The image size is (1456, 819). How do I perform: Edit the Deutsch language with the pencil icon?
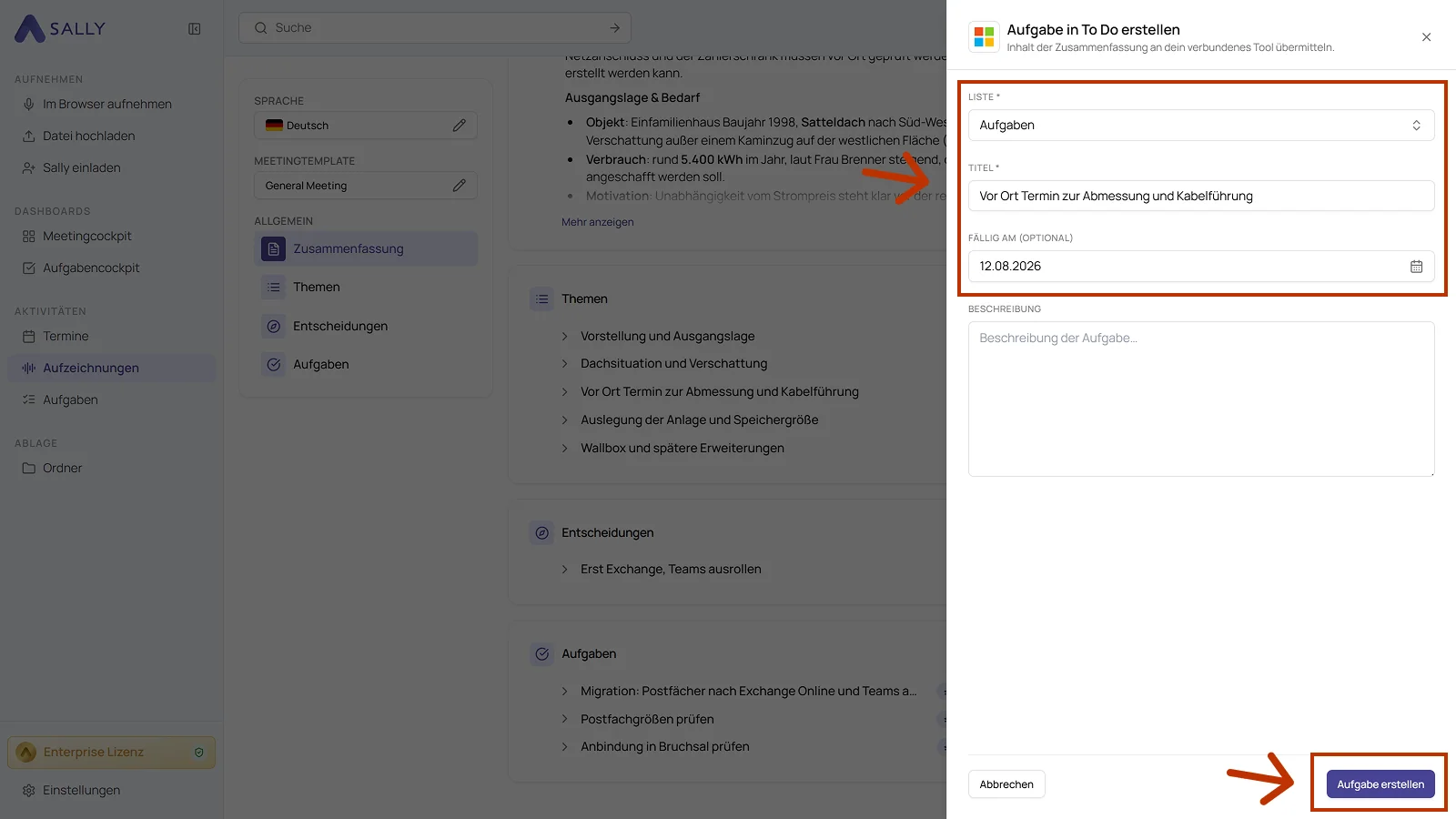click(459, 126)
